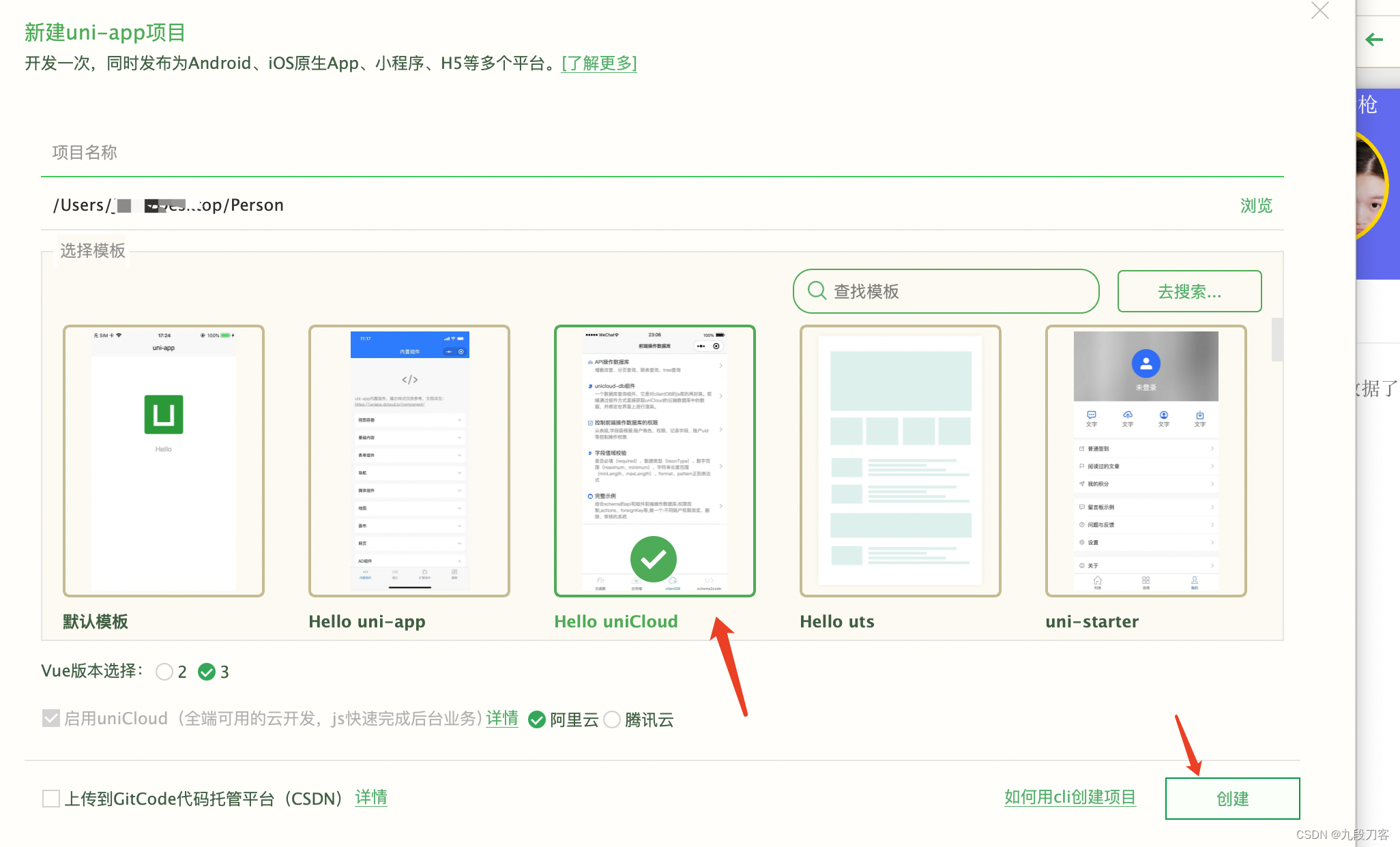Image resolution: width=1400 pixels, height=847 pixels.
Task: Click the Hello uniCloud label text
Action: tap(616, 621)
